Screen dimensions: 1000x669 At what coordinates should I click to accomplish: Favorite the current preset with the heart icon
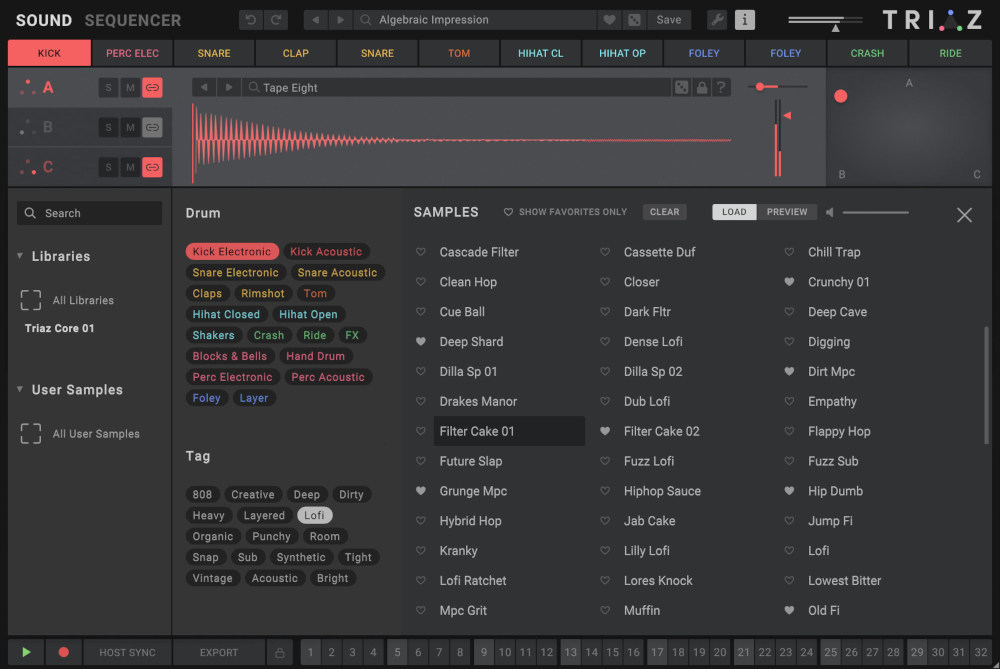(610, 19)
